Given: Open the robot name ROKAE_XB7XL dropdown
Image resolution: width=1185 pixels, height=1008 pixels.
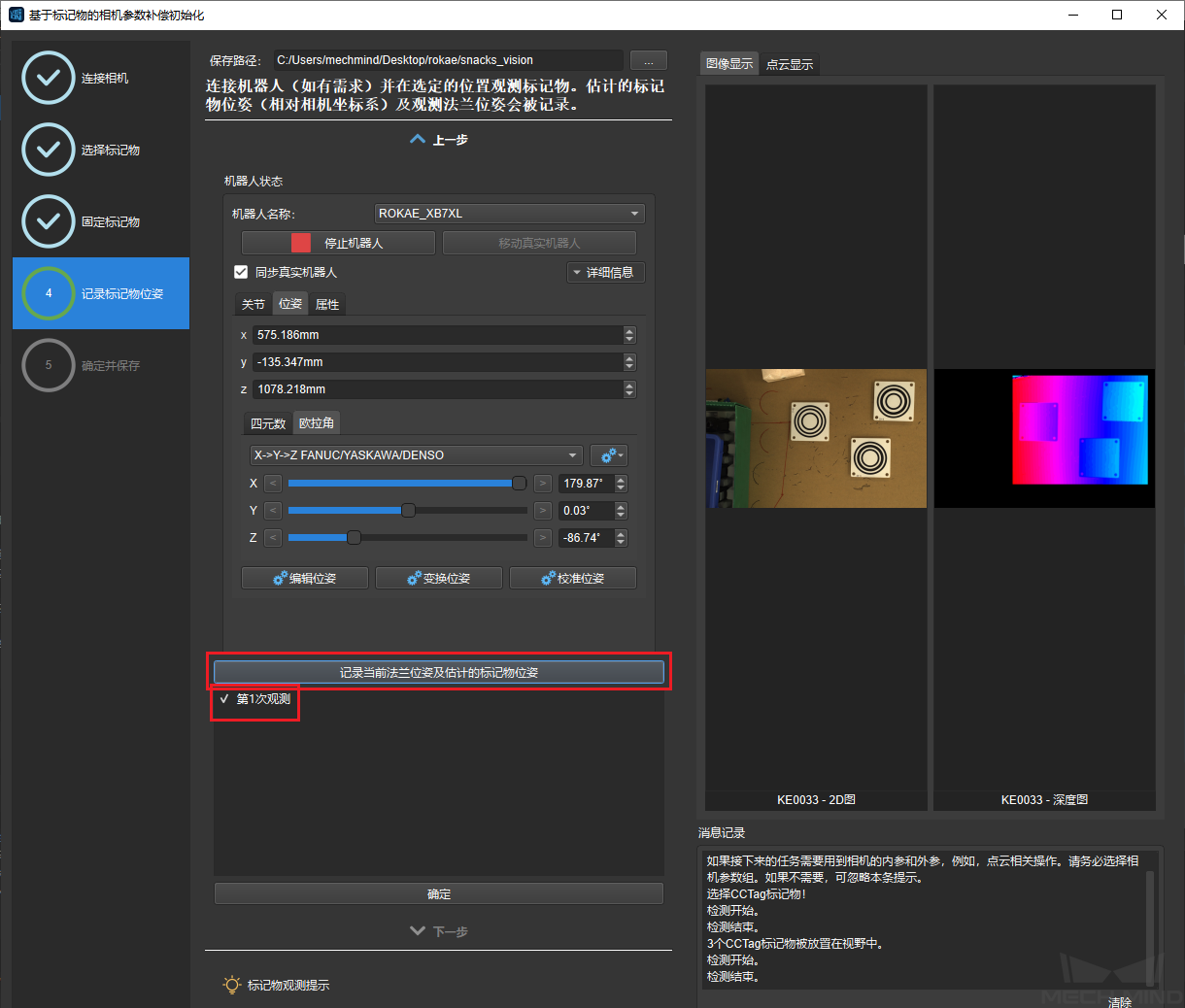Looking at the screenshot, I should 509,214.
